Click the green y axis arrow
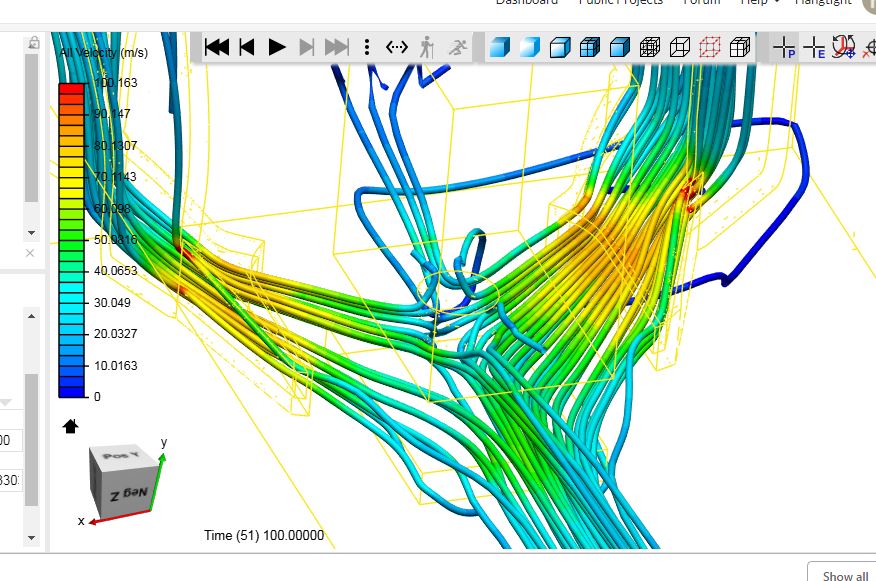This screenshot has height=581, width=876. point(158,480)
